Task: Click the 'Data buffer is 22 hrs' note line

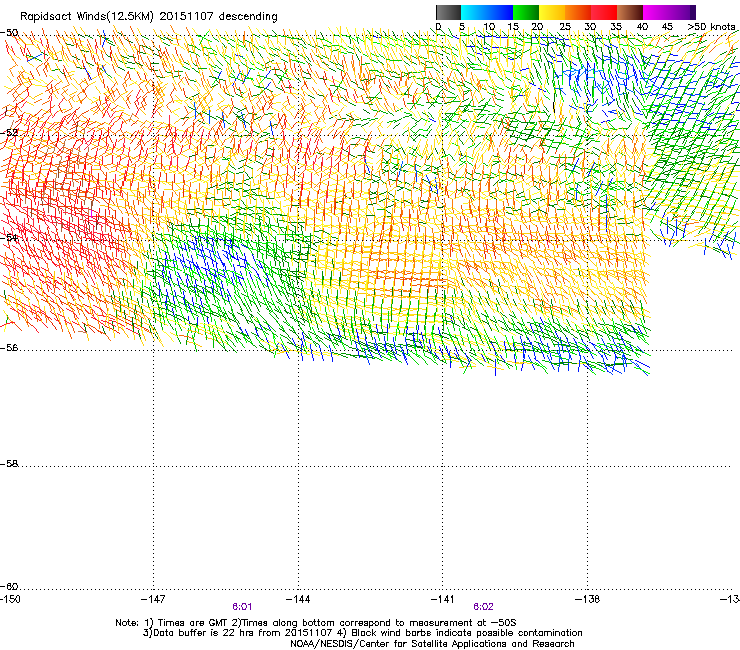Action: click(362, 633)
